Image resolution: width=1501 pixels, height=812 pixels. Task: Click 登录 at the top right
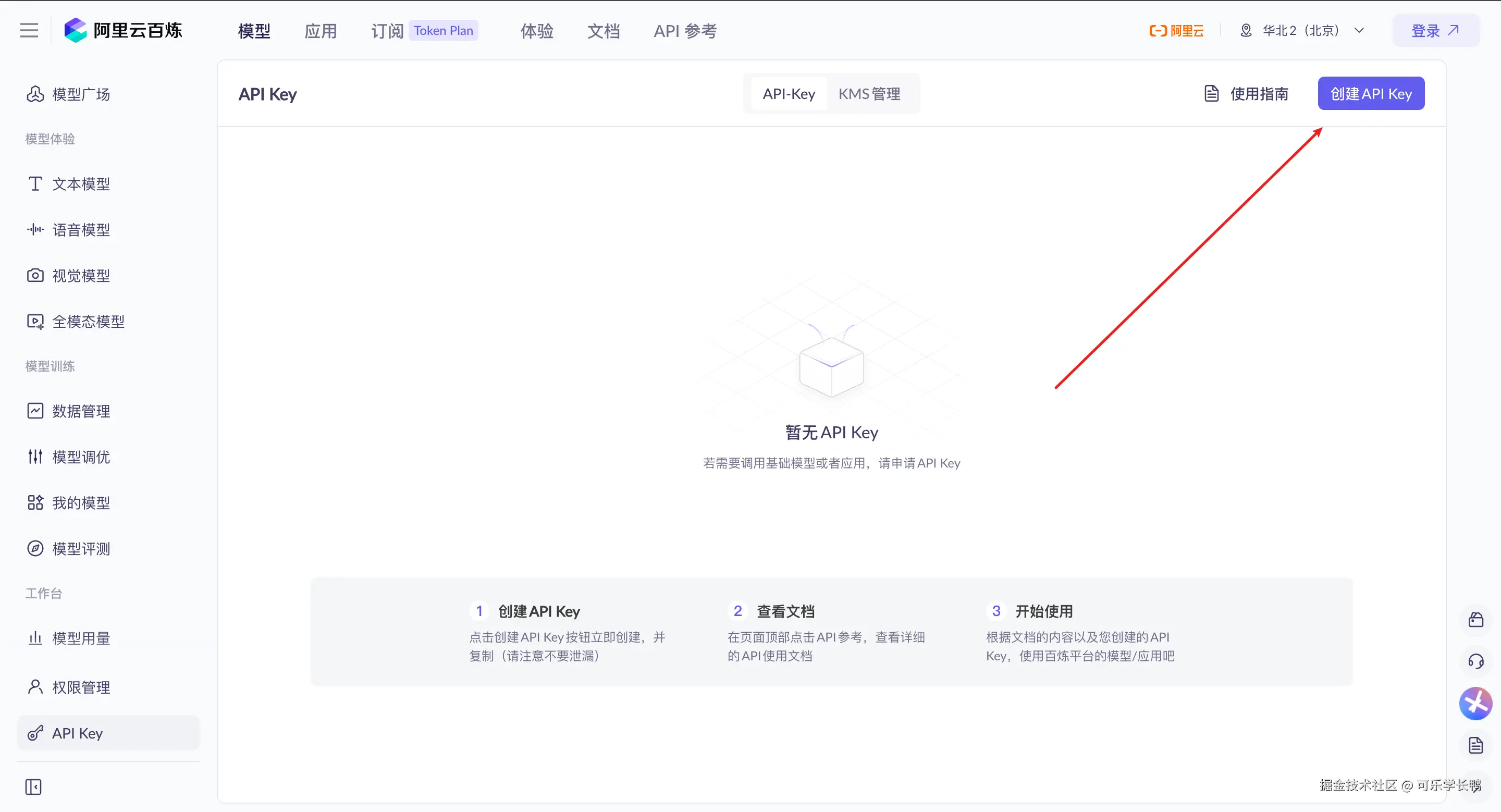1435,30
